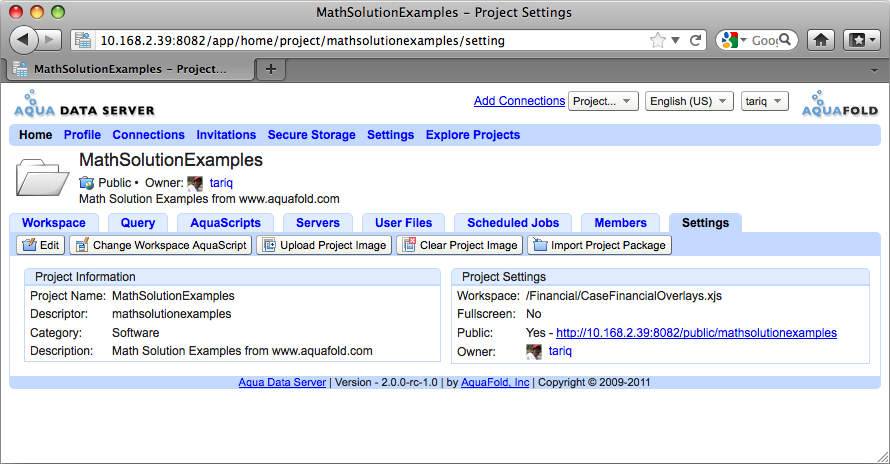Open the tariq user dropdown

765,101
